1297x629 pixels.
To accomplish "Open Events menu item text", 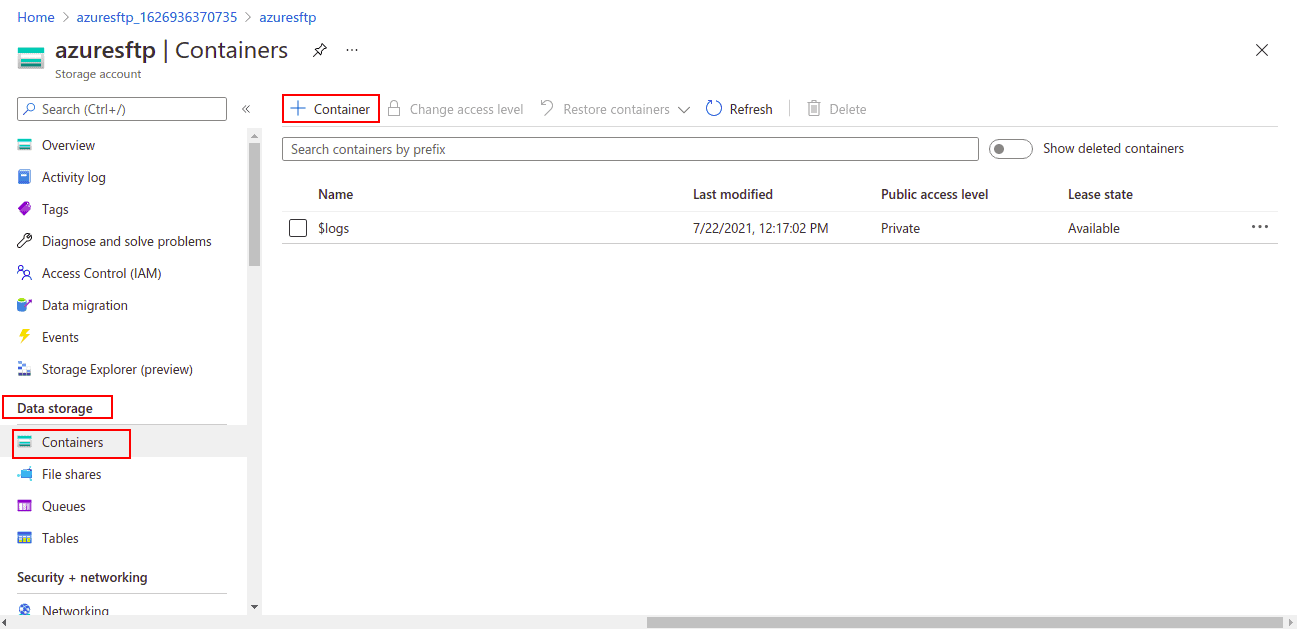I will pos(60,337).
